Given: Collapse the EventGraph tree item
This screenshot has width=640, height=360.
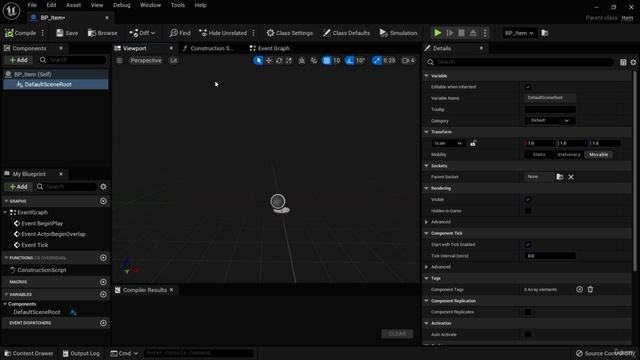Looking at the screenshot, I should pyautogui.click(x=5, y=213).
